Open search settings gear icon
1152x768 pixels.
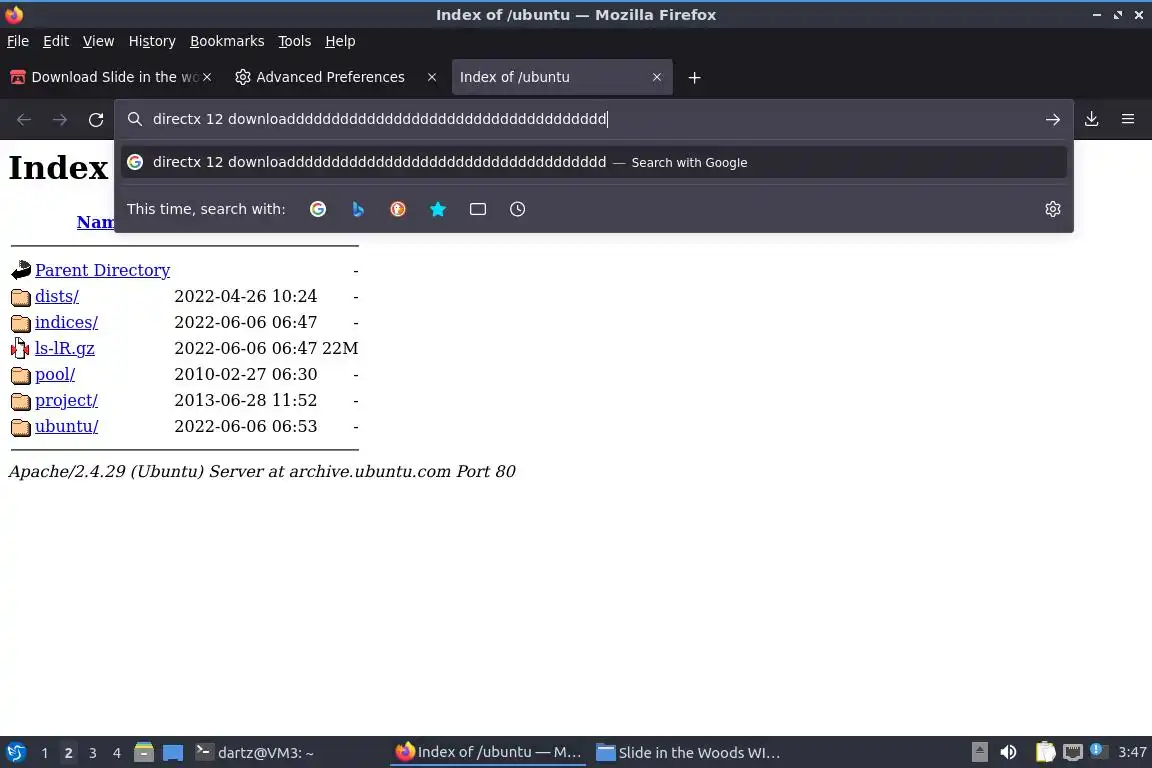tap(1052, 209)
